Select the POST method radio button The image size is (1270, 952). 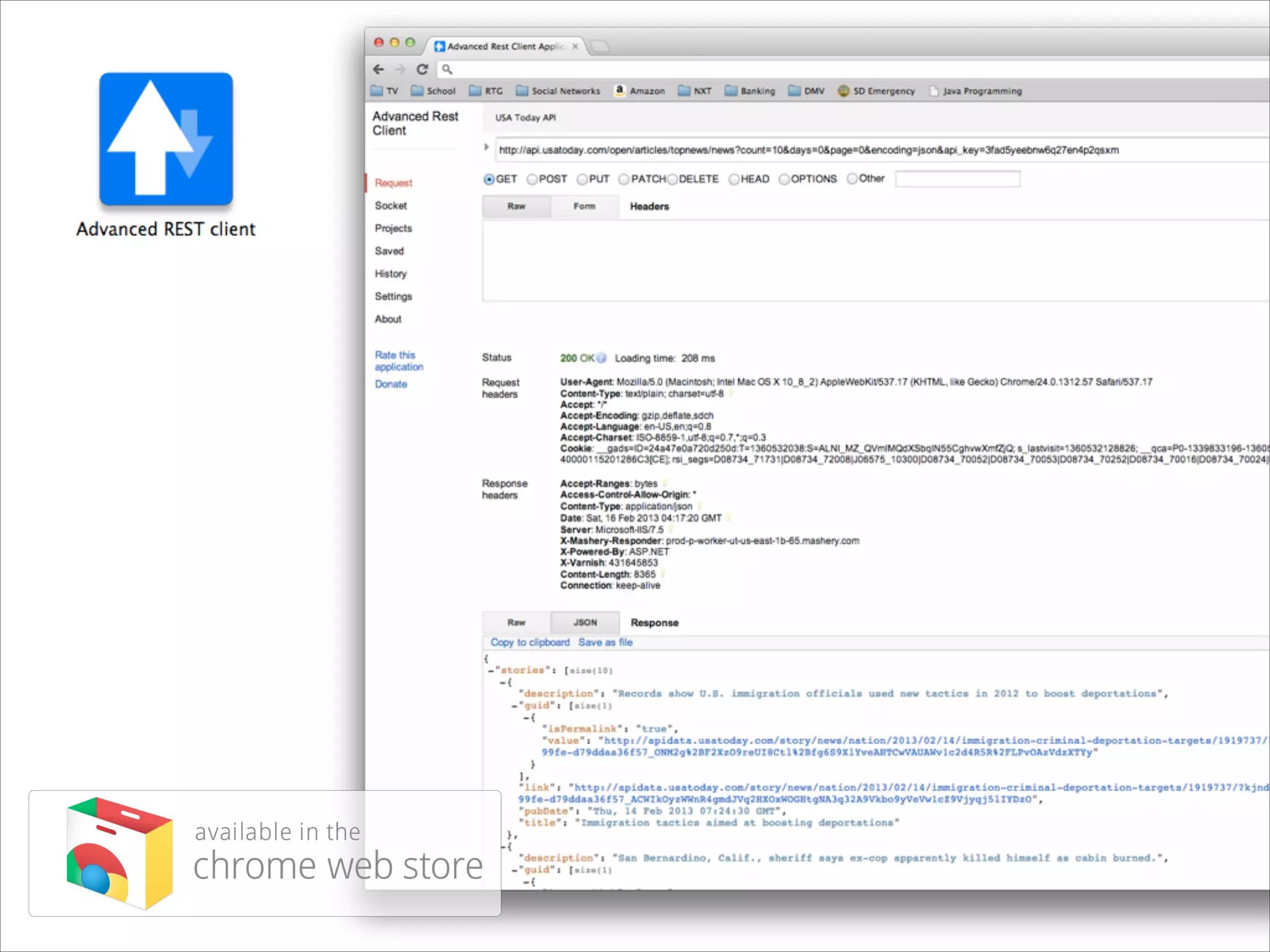click(x=532, y=179)
